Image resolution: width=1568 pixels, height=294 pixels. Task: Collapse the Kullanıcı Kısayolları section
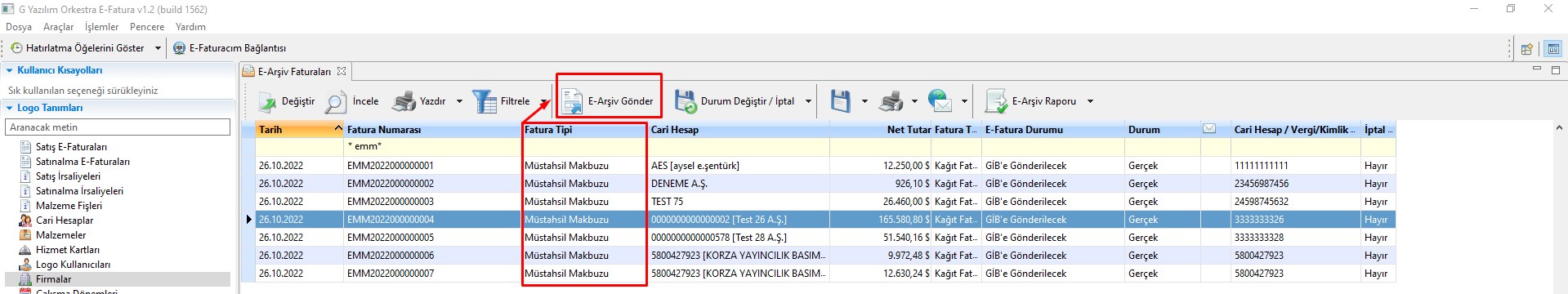(10, 70)
